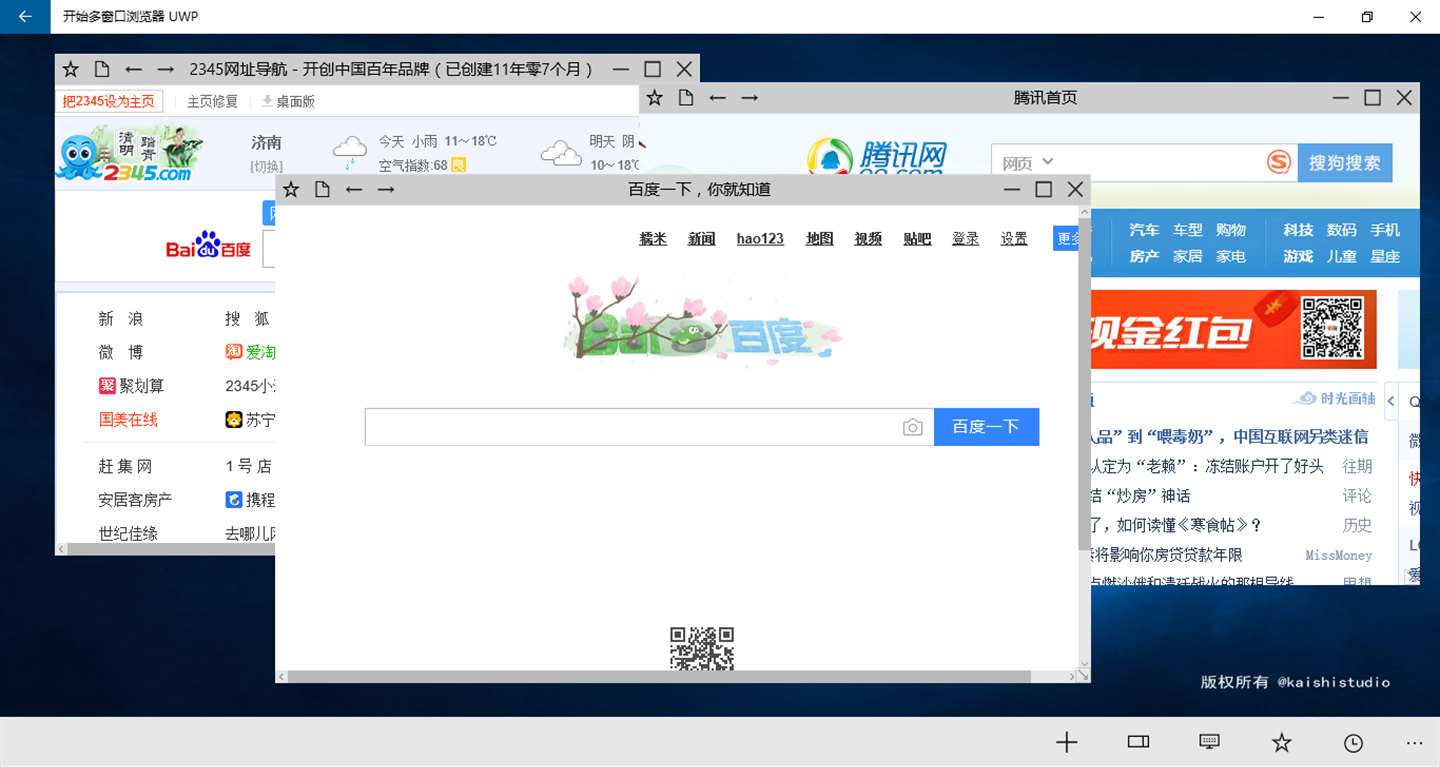Image resolution: width=1440 pixels, height=767 pixels.
Task: Open 微博 link in 2345 window
Action: click(121, 352)
